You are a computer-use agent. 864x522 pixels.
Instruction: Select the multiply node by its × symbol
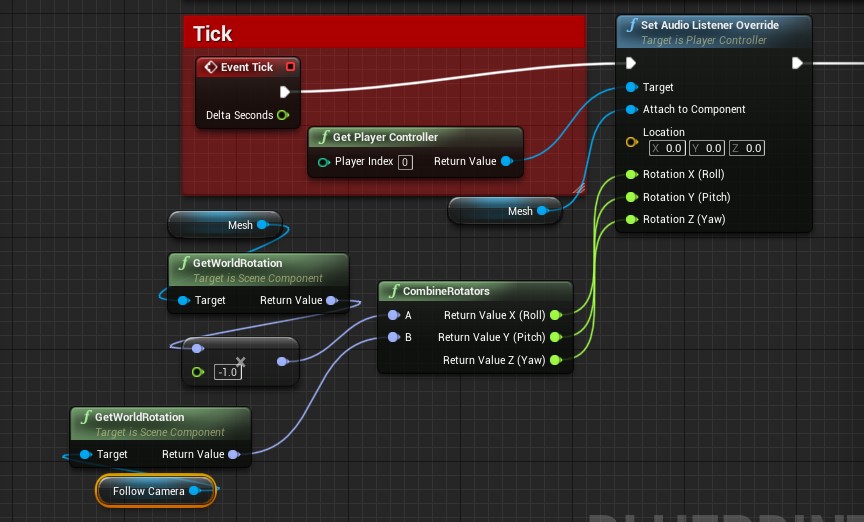coord(241,362)
